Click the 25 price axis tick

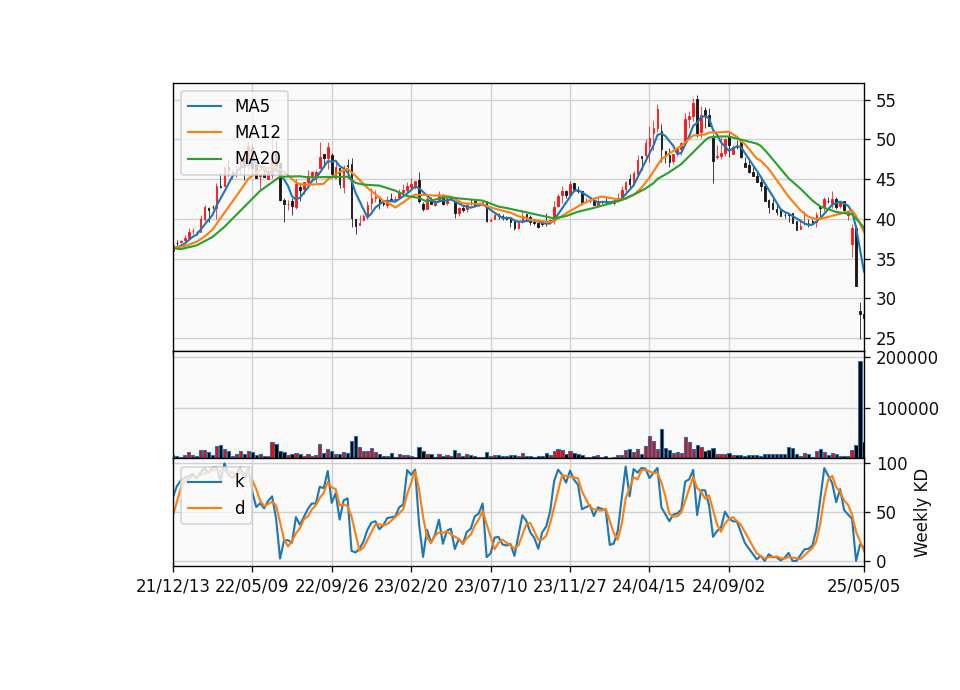click(x=885, y=339)
